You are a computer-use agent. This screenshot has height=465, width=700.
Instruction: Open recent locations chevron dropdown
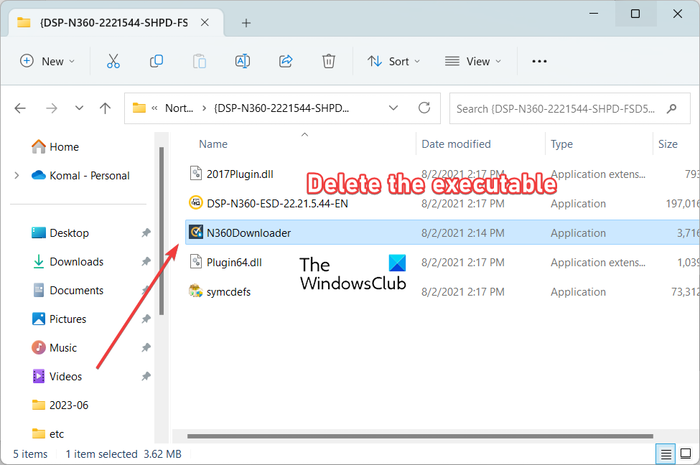pyautogui.click(x=79, y=108)
